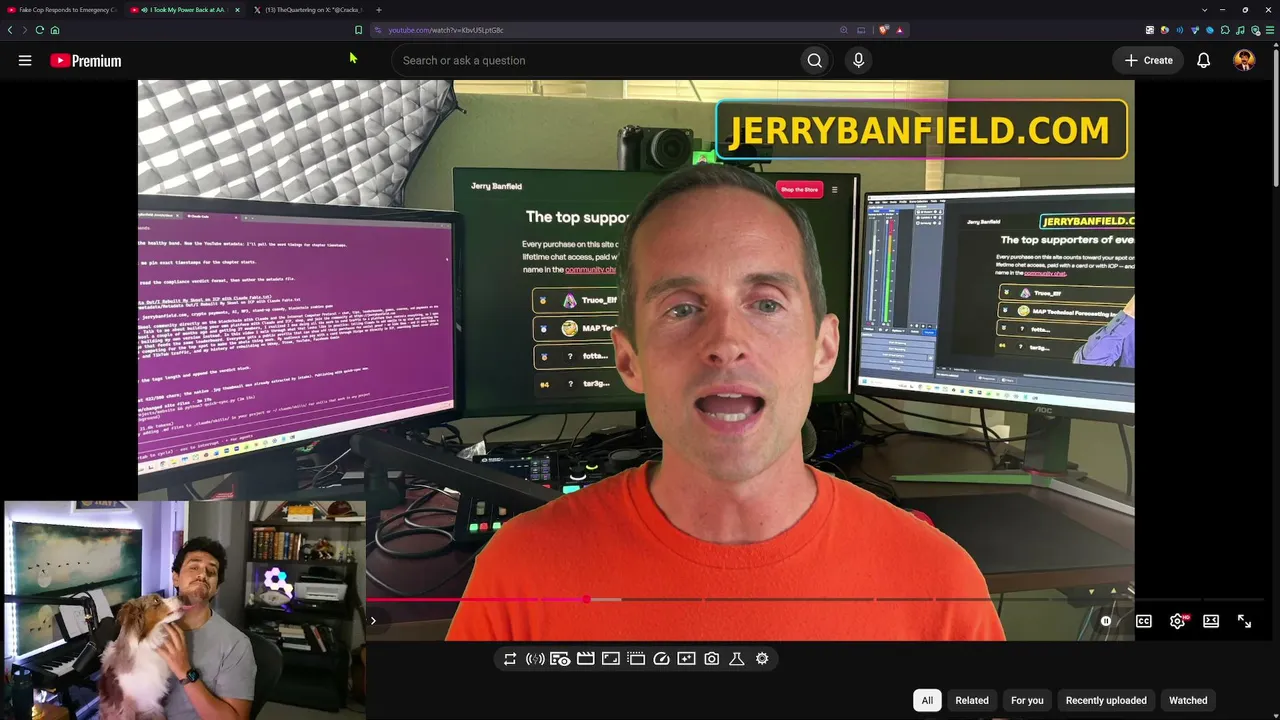Focus the YouTube search box
The width and height of the screenshot is (1280, 720).
coord(594,60)
